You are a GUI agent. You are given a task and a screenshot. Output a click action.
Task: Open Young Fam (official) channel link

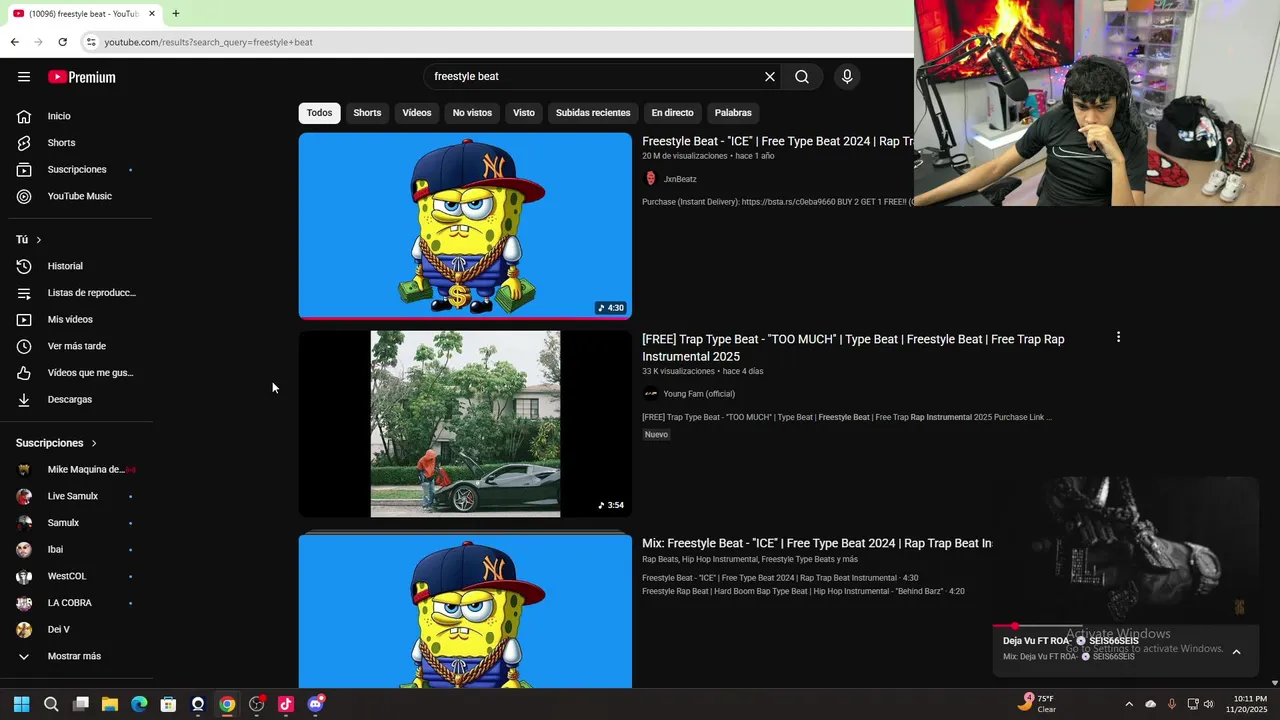click(x=699, y=394)
